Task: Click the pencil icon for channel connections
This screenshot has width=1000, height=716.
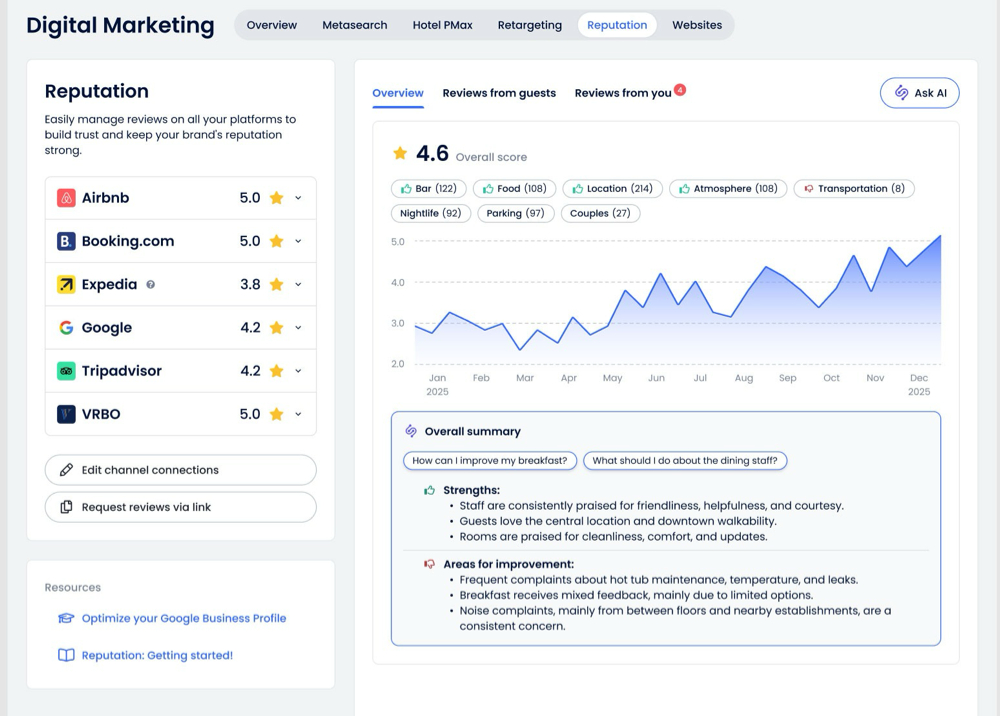Action: 66,470
